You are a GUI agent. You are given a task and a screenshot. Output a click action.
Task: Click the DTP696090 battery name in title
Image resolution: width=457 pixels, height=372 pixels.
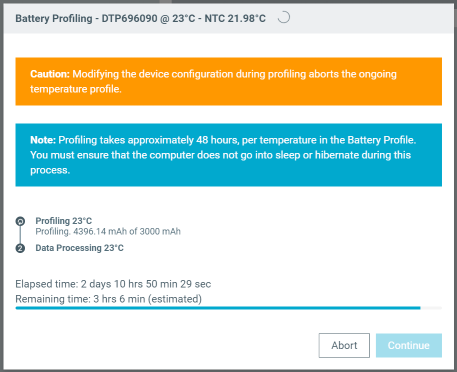point(129,18)
